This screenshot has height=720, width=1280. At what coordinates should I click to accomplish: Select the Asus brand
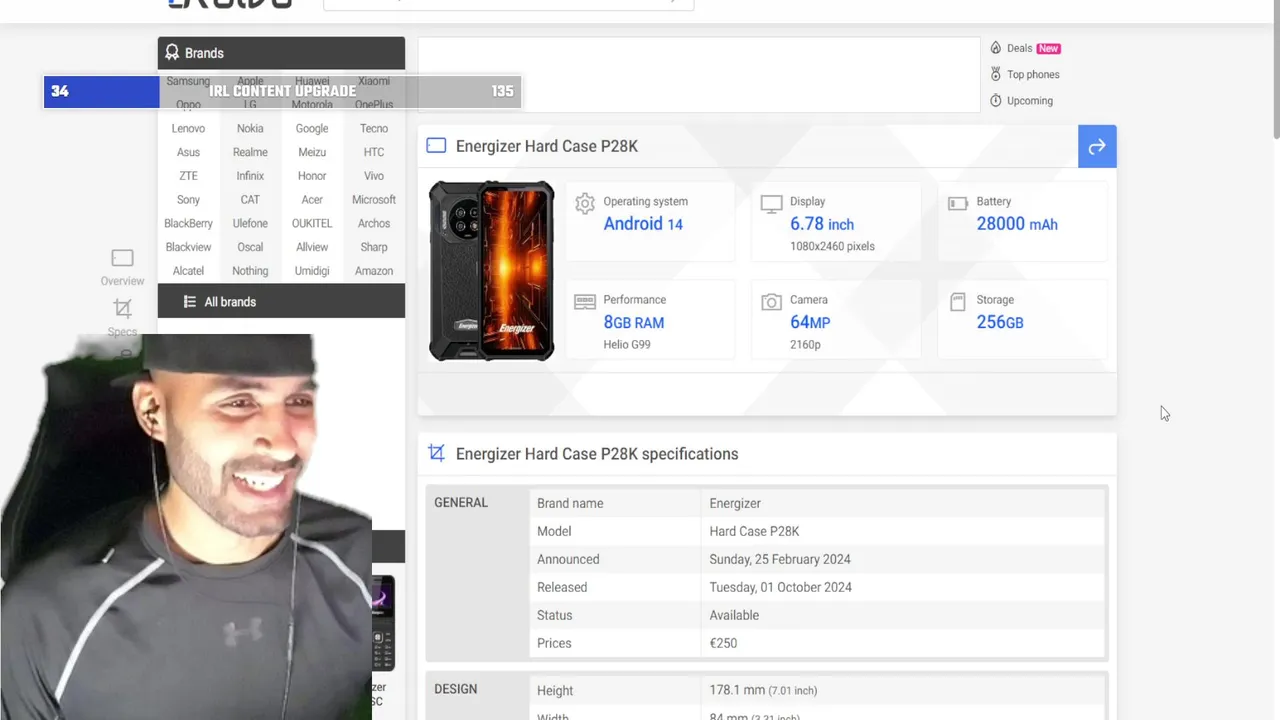pyautogui.click(x=188, y=152)
